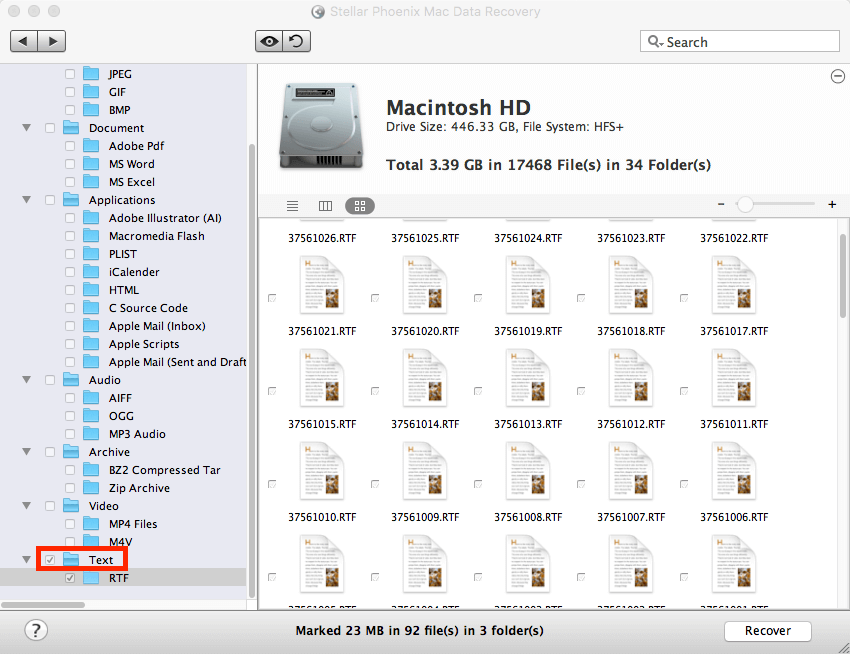Screen dimensions: 850x654
Task: Click the AIFF folder icon
Action: tap(91, 397)
